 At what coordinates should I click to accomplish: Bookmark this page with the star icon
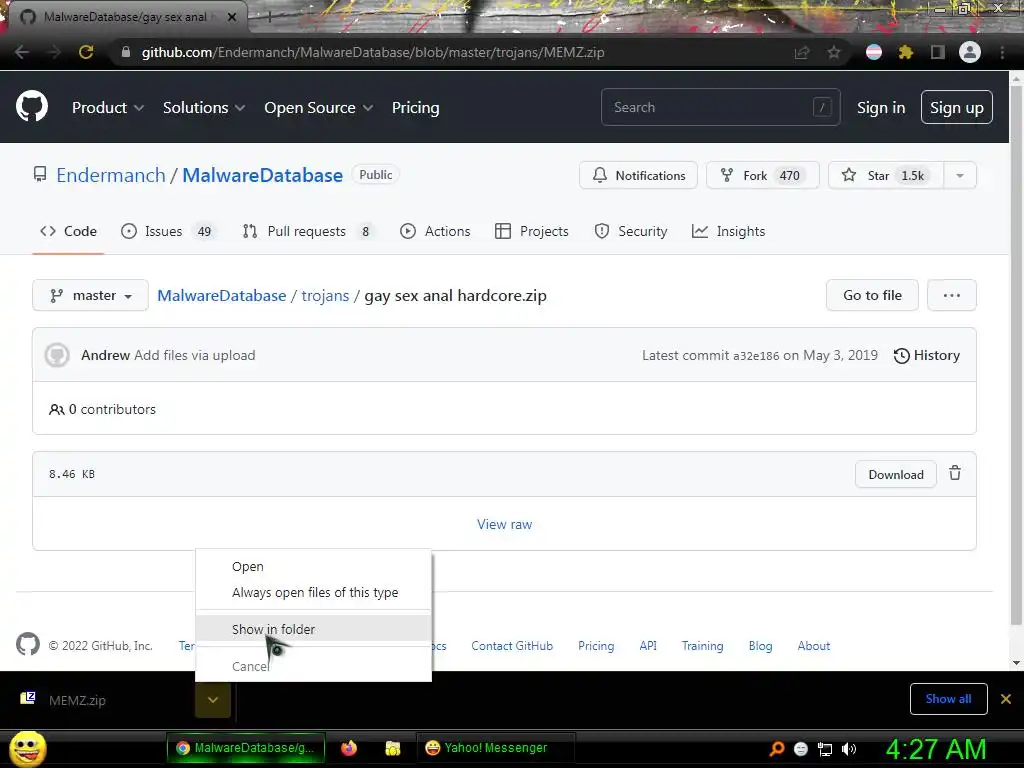(834, 52)
